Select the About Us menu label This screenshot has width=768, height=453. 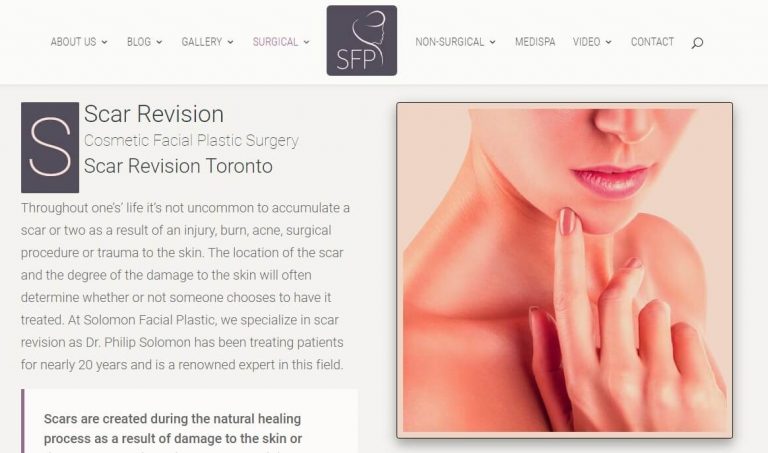(73, 42)
